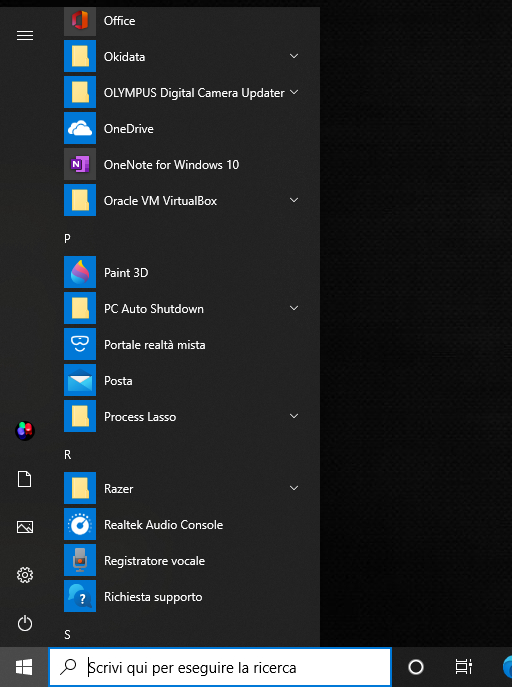
Task: Click the OLYMPUS Digital Camera Updater folder icon
Action: (80, 92)
